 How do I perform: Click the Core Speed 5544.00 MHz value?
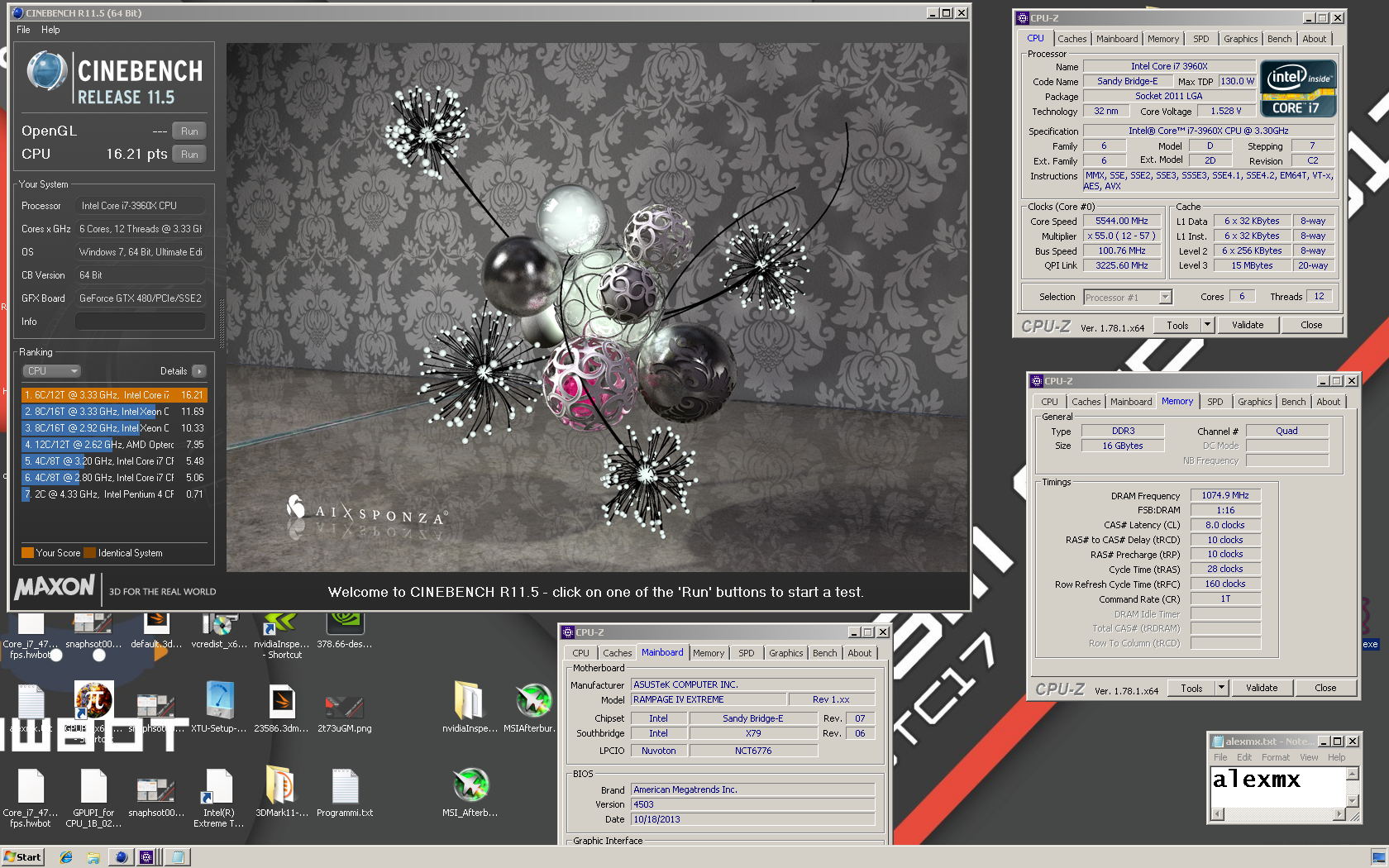pyautogui.click(x=1122, y=222)
